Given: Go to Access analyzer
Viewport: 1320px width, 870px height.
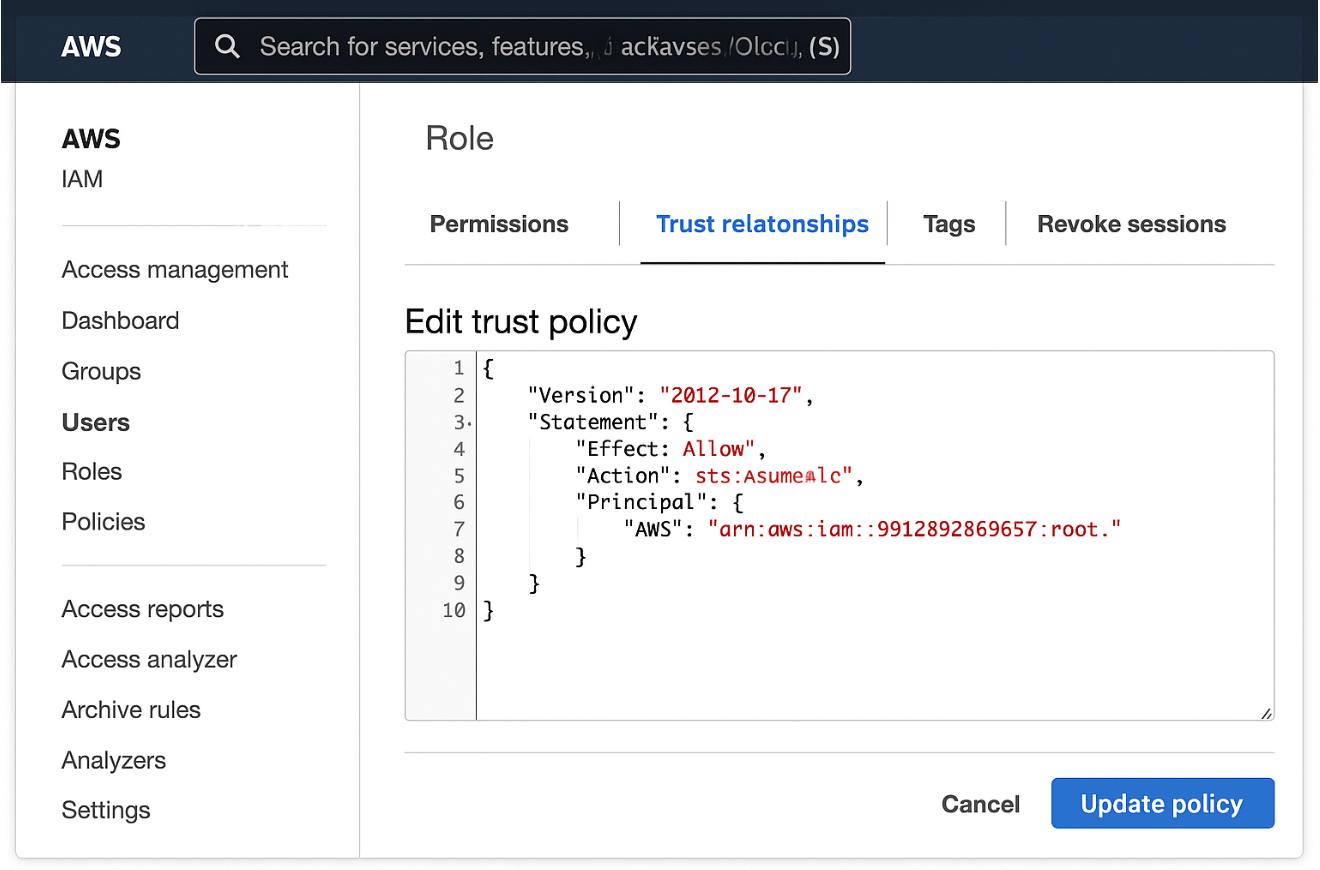Looking at the screenshot, I should 149,660.
